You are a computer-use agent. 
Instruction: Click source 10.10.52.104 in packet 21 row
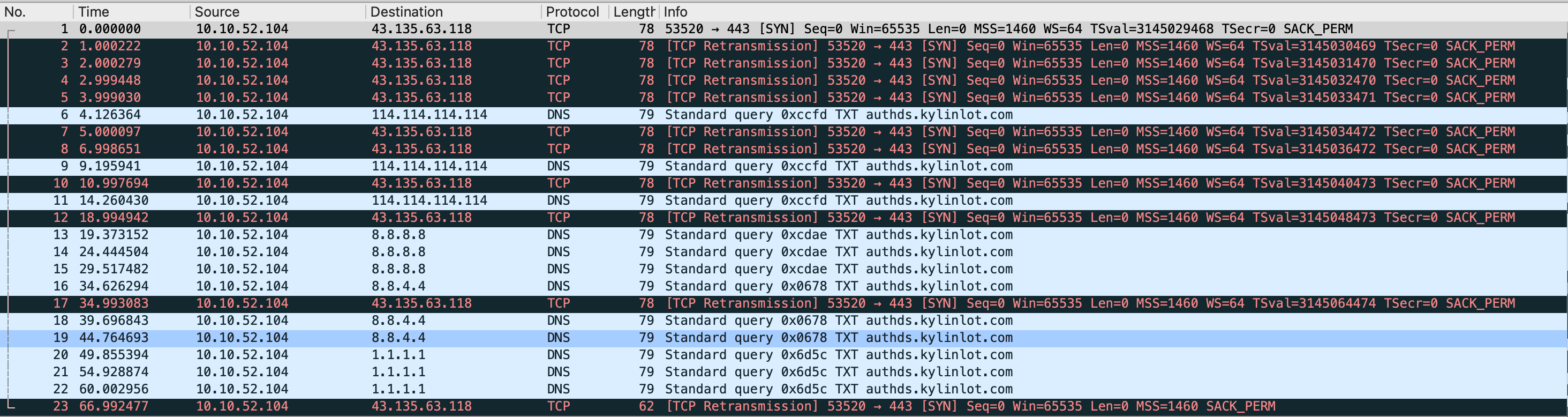click(242, 372)
